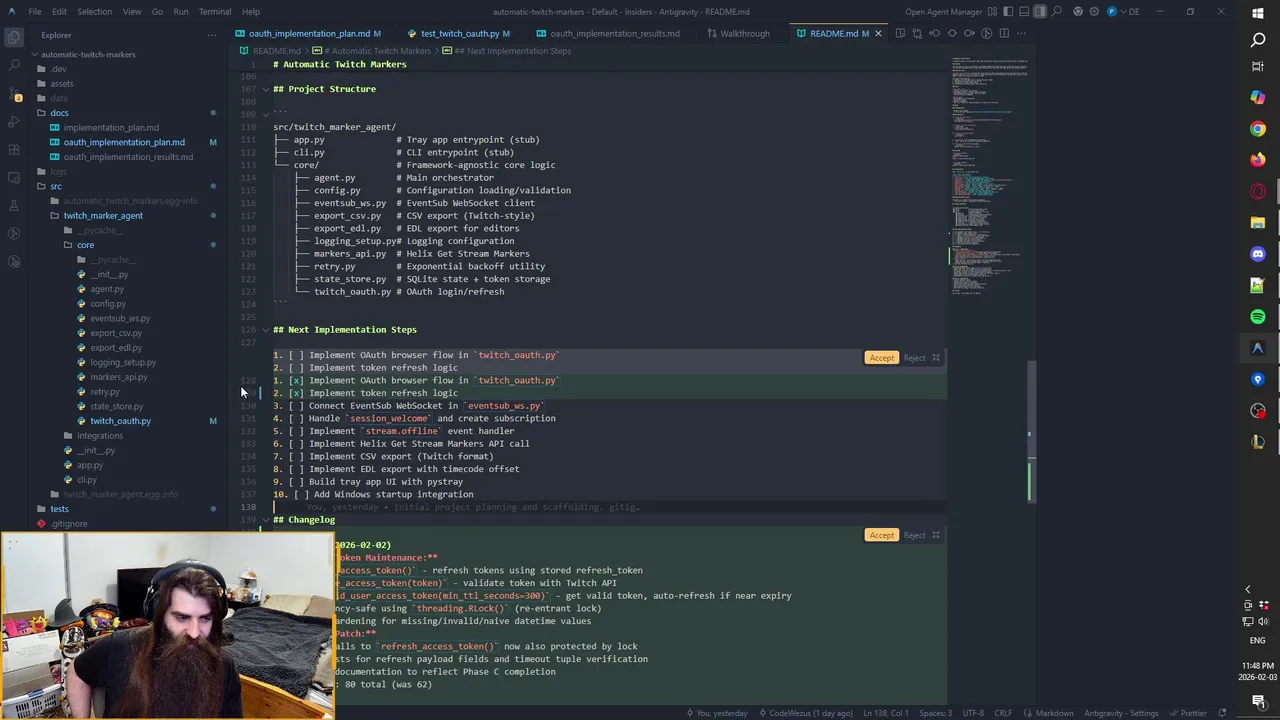Toggle the secondary side bar visibility
Viewport: 1280px width, 720px height.
[x=1041, y=12]
